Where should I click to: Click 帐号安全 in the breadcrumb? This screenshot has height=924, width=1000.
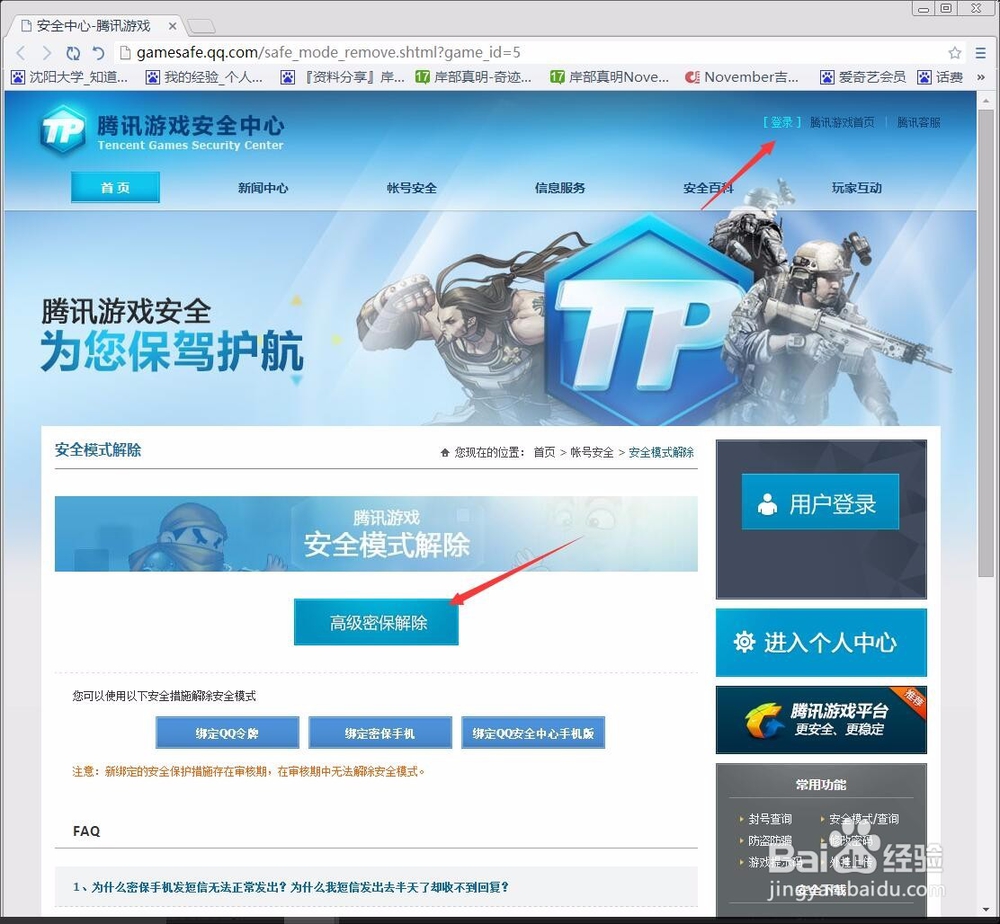(x=592, y=452)
